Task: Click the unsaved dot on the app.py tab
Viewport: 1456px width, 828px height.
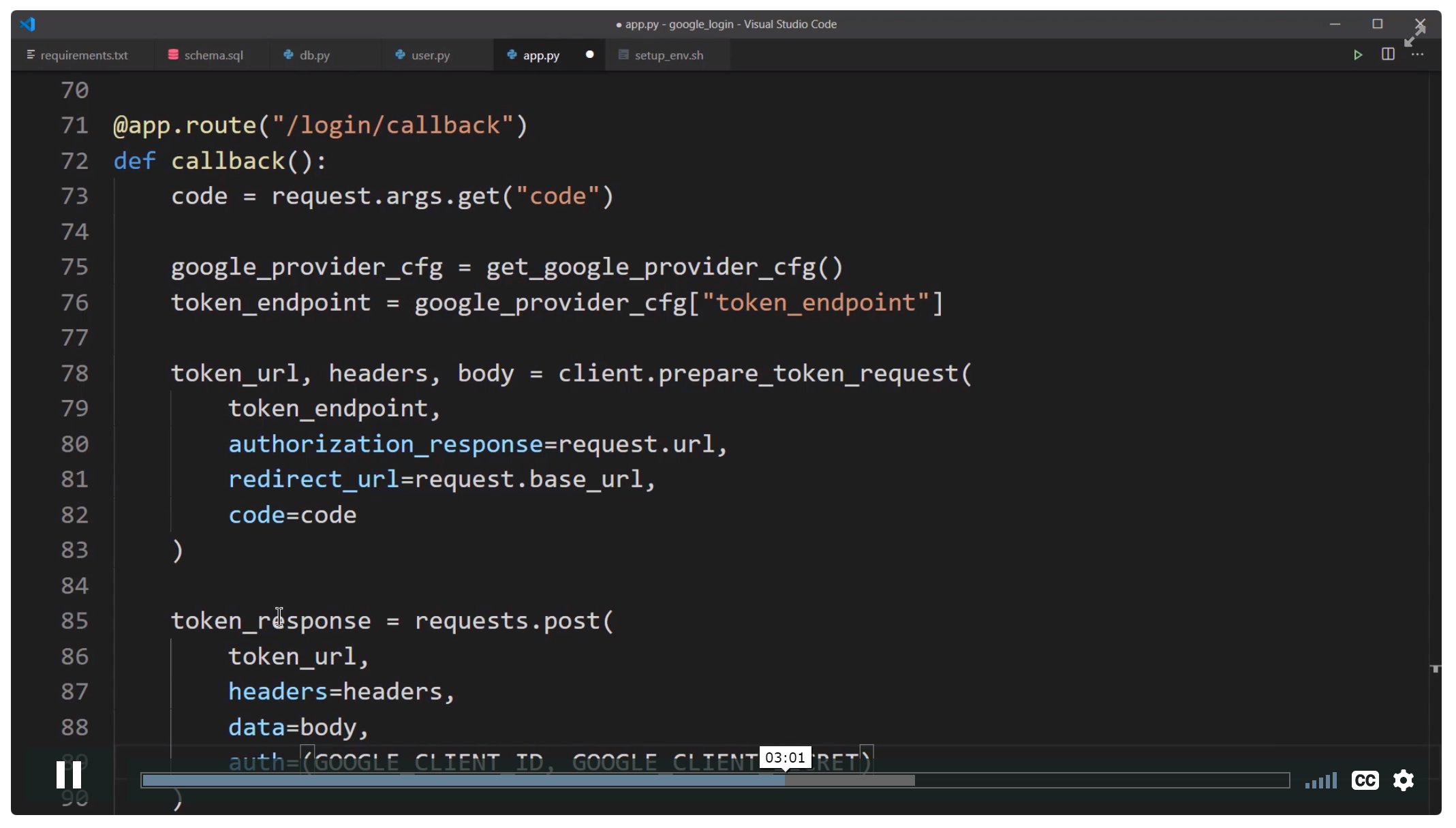Action: [589, 55]
